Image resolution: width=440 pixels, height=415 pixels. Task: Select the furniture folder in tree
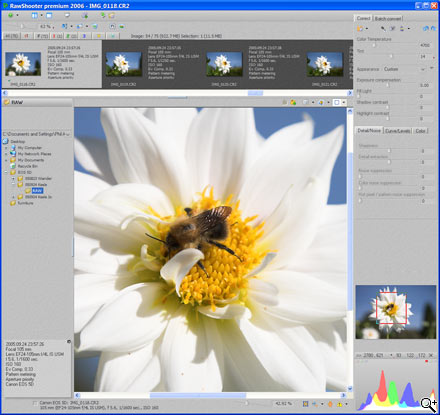click(26, 203)
